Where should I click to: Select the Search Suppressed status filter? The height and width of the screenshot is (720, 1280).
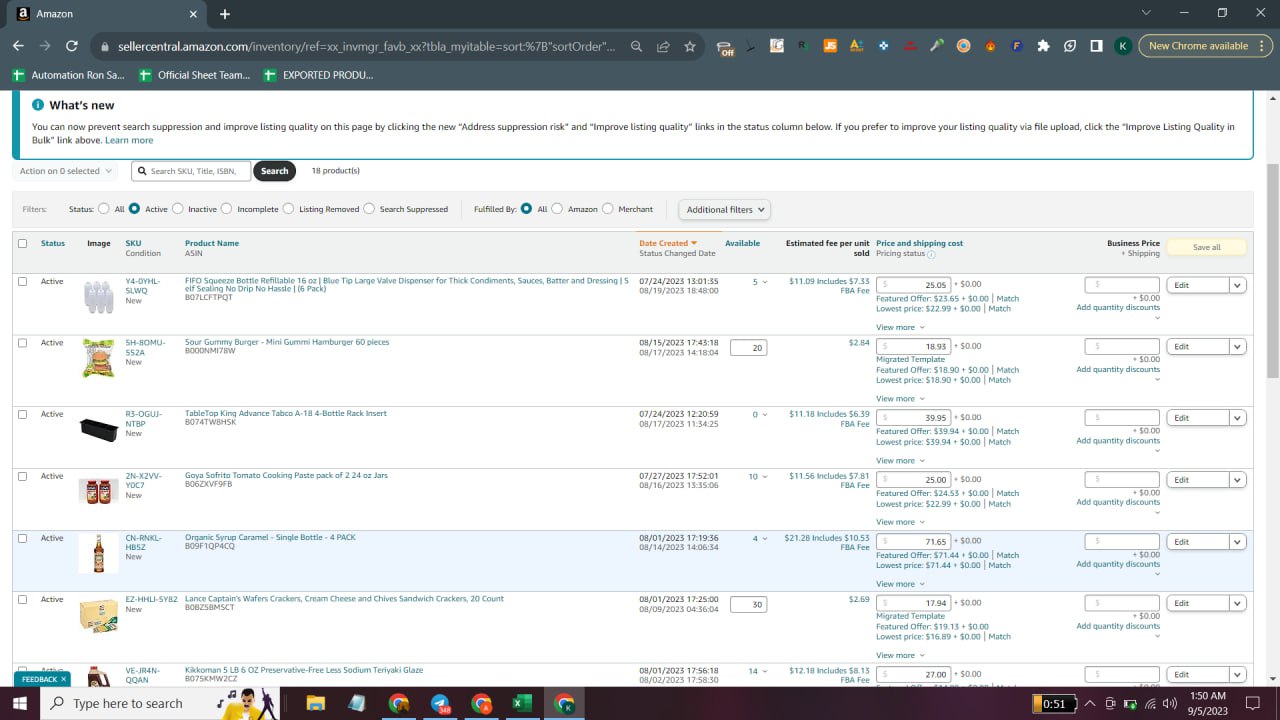(x=369, y=209)
